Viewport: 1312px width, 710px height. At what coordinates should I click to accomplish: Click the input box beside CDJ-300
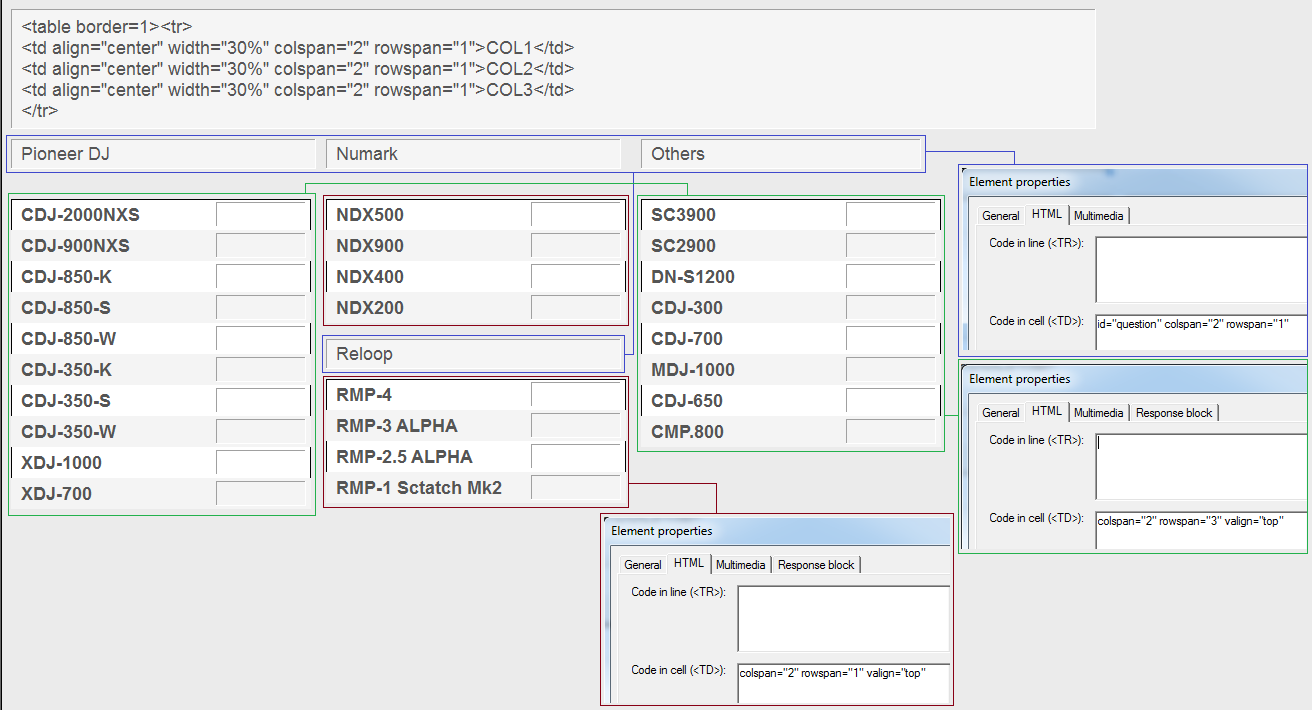pos(892,308)
